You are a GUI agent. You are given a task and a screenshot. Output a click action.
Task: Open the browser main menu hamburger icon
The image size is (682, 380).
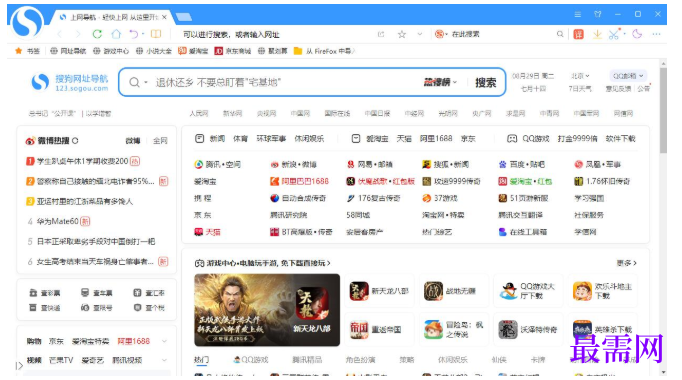(578, 14)
